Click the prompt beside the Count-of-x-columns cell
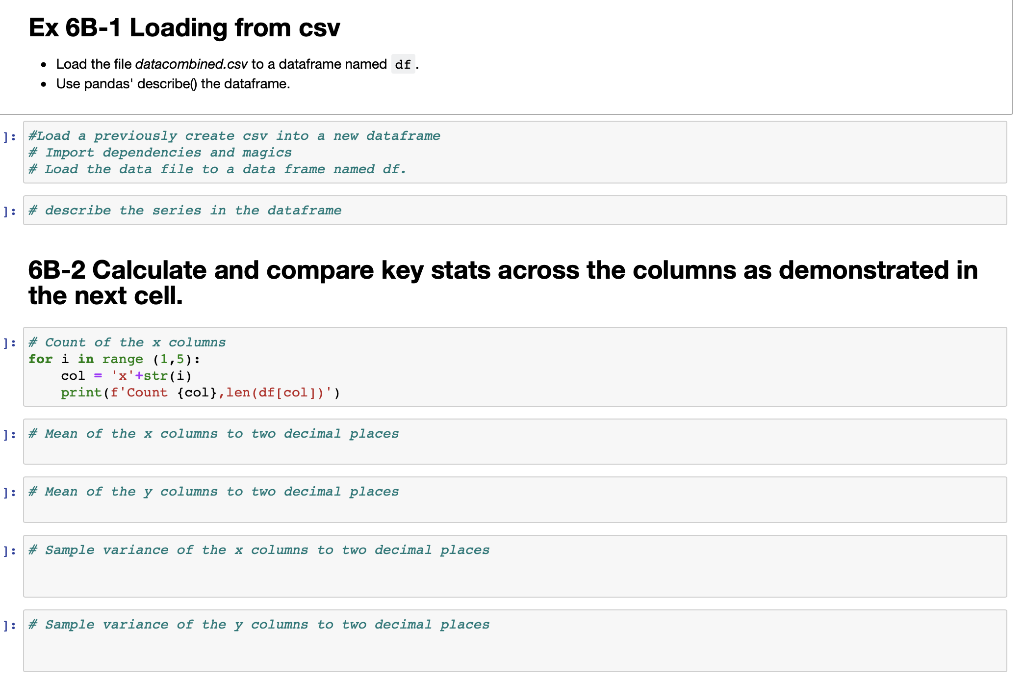Image resolution: width=1024 pixels, height=683 pixels. pyautogui.click(x=10, y=343)
